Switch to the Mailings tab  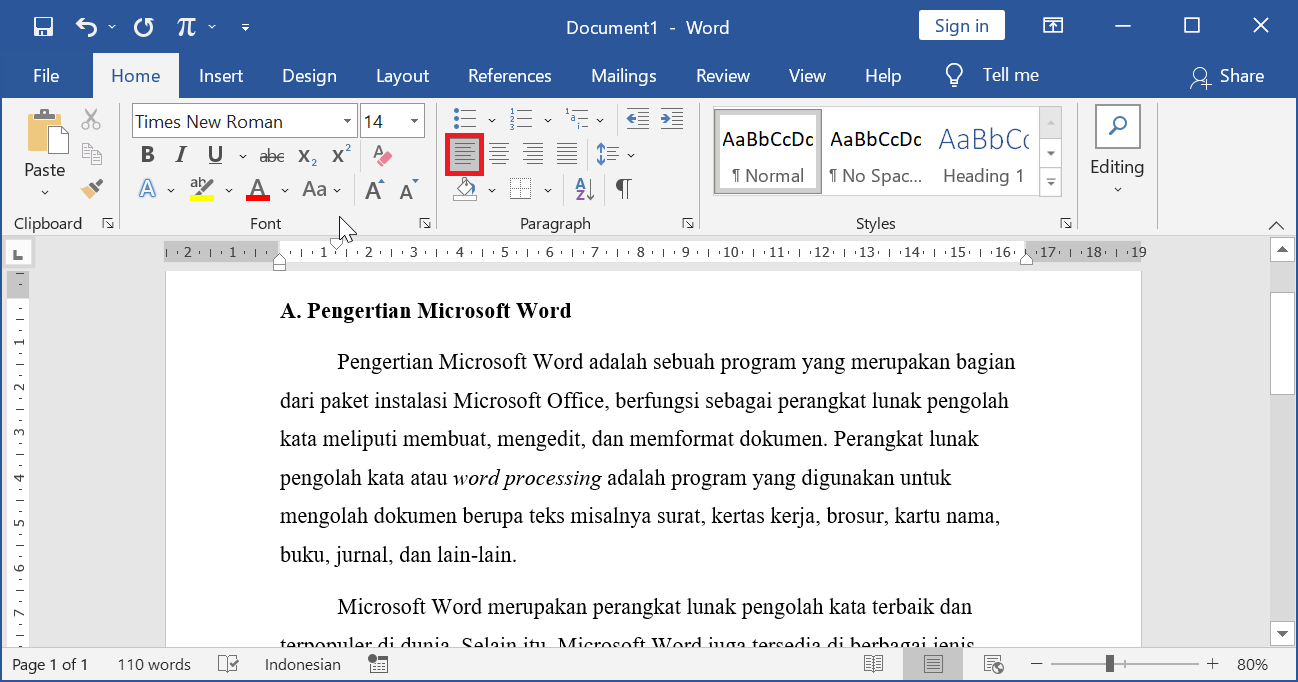(x=624, y=76)
